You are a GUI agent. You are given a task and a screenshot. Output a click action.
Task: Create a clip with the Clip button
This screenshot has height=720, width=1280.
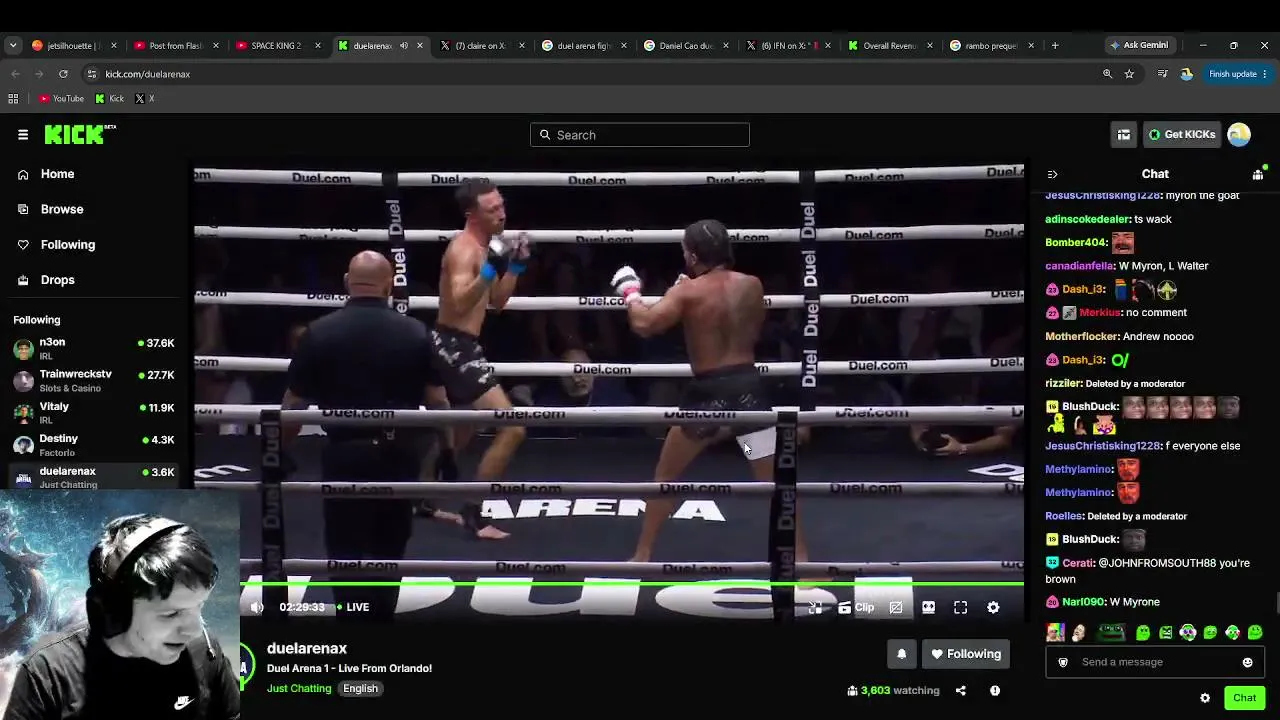coord(857,607)
